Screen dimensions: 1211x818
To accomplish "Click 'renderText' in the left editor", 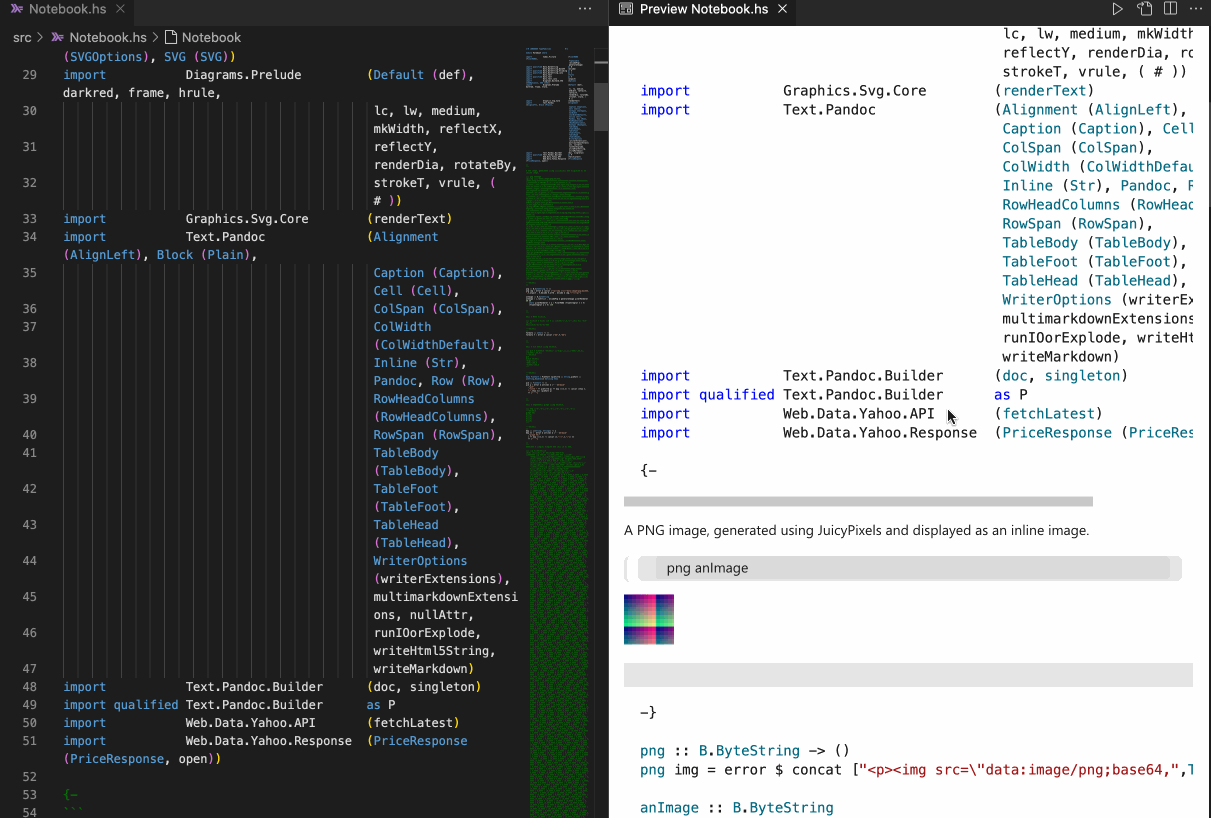I will [410, 219].
